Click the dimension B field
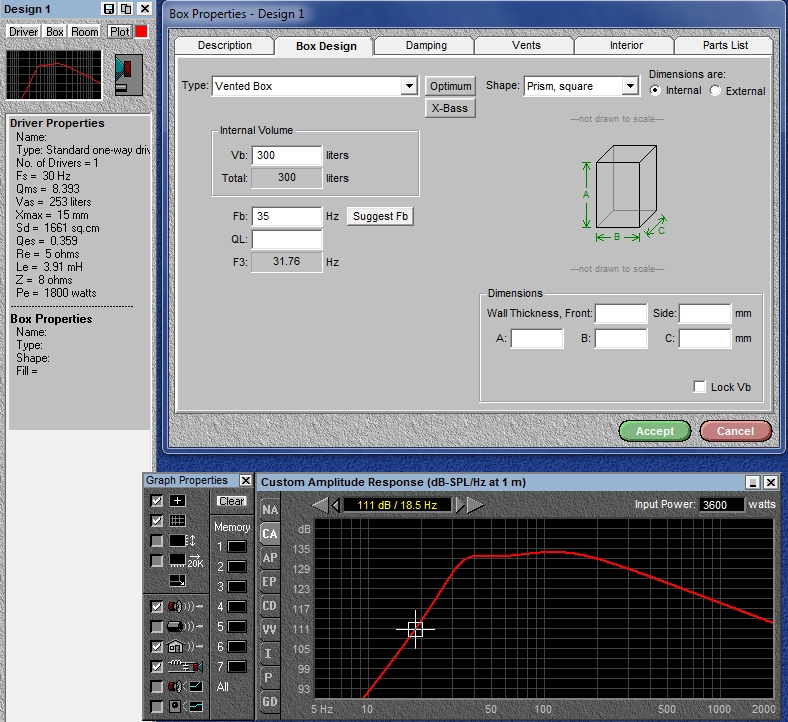This screenshot has height=722, width=788. (x=621, y=338)
